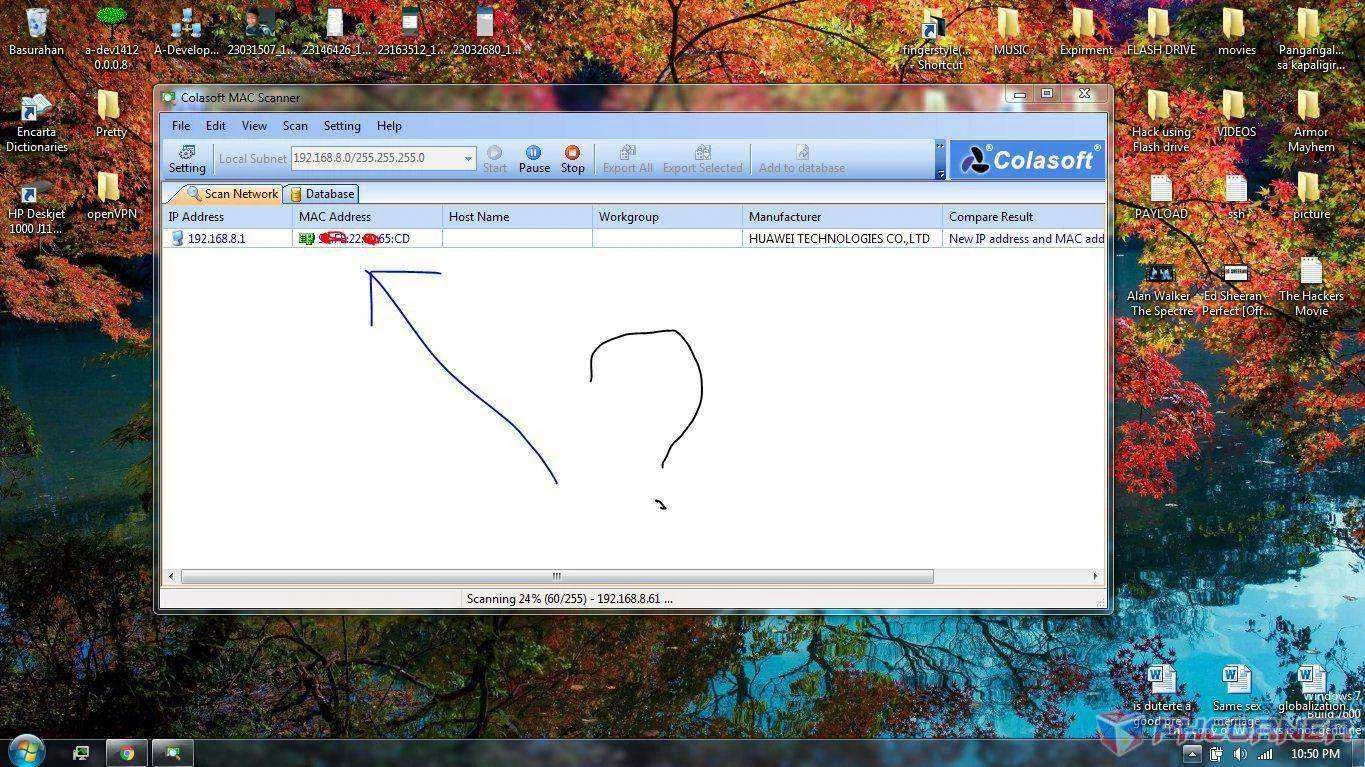Sort by MAC Address column header
Screen dimensions: 1365x767
367,216
